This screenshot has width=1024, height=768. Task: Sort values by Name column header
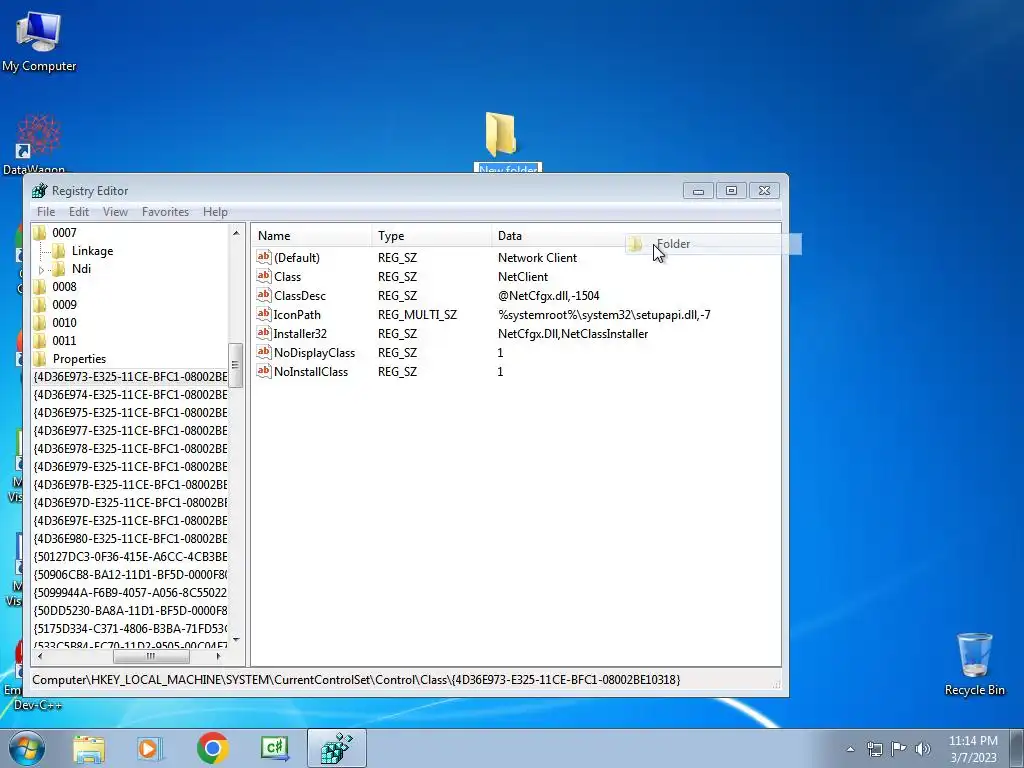[x=312, y=236]
